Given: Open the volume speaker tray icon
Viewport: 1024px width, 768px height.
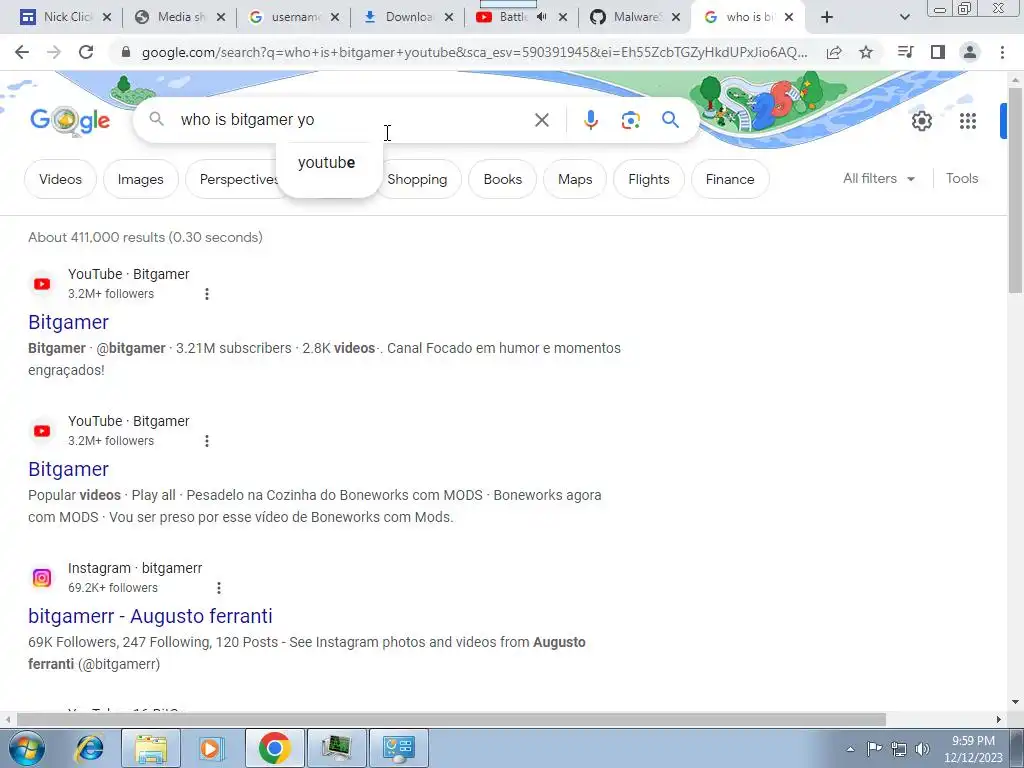Looking at the screenshot, I should [922, 749].
